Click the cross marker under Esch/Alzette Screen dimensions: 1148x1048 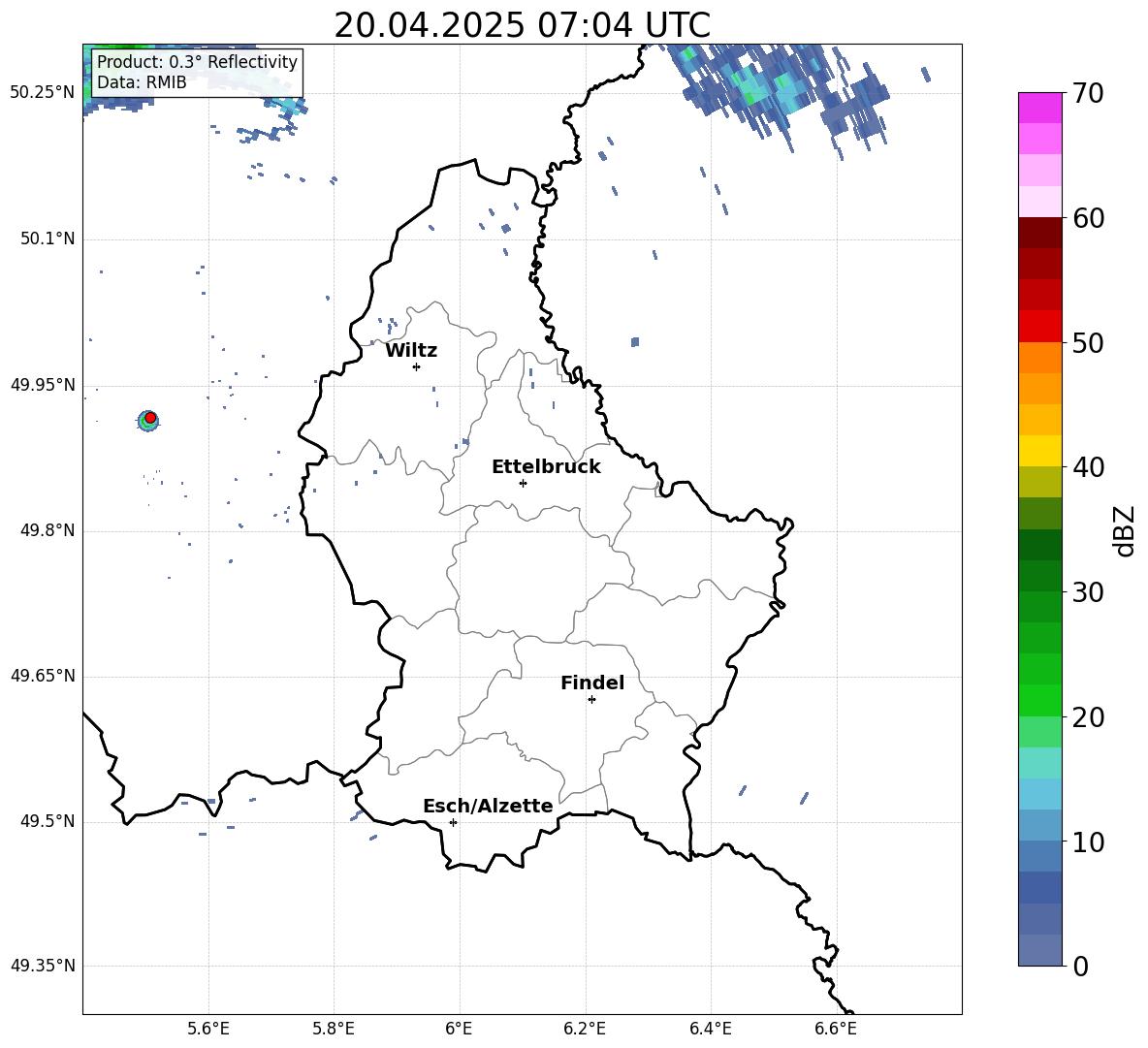point(453,822)
